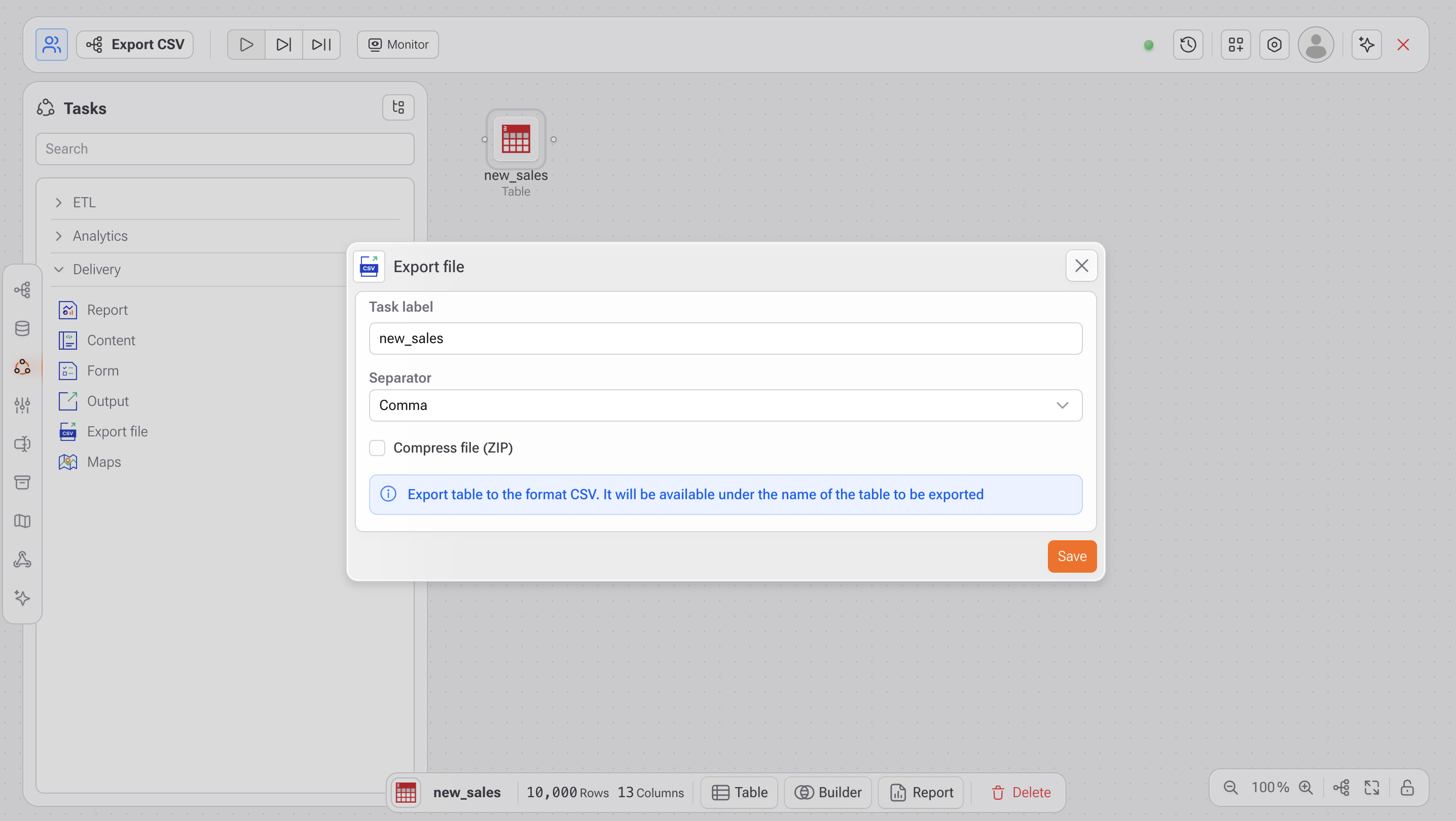The image size is (1456, 821).
Task: Click the fit-to-screen expand icon
Action: [x=1372, y=788]
